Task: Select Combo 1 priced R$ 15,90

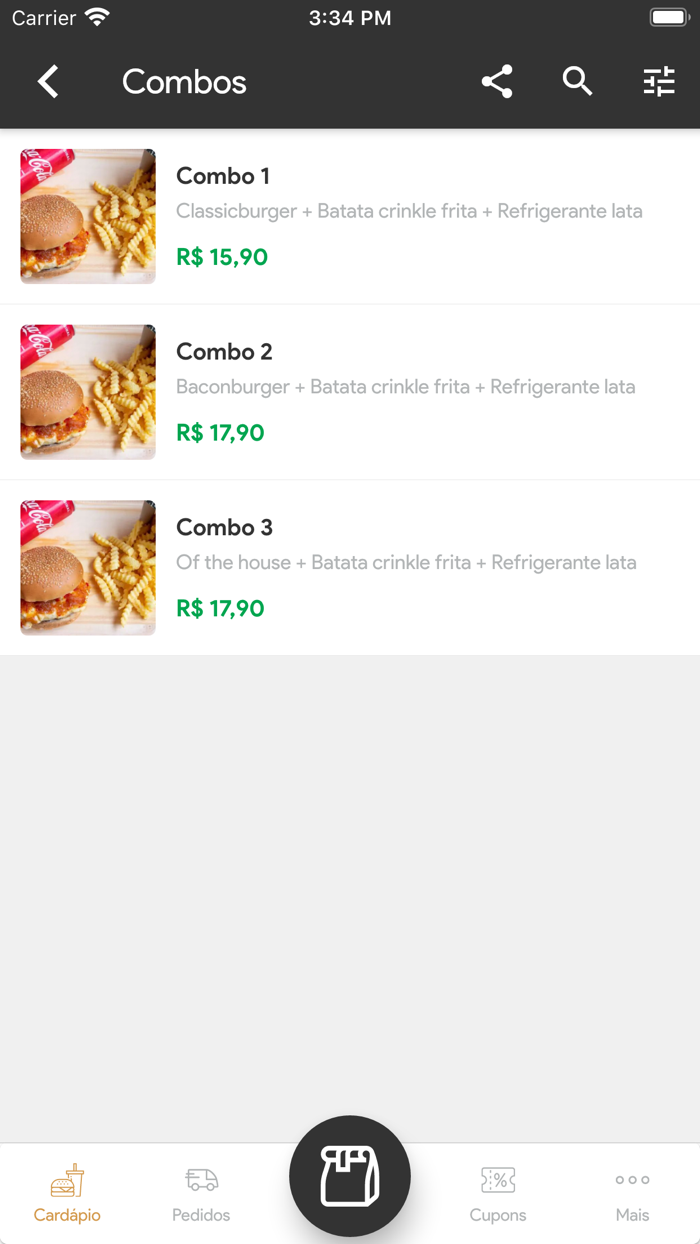Action: 350,216
